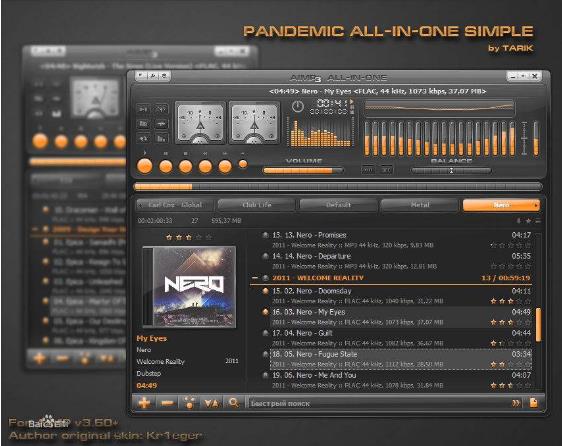Toggle checkbox bullet for 14. Nero - Departure

(266, 256)
